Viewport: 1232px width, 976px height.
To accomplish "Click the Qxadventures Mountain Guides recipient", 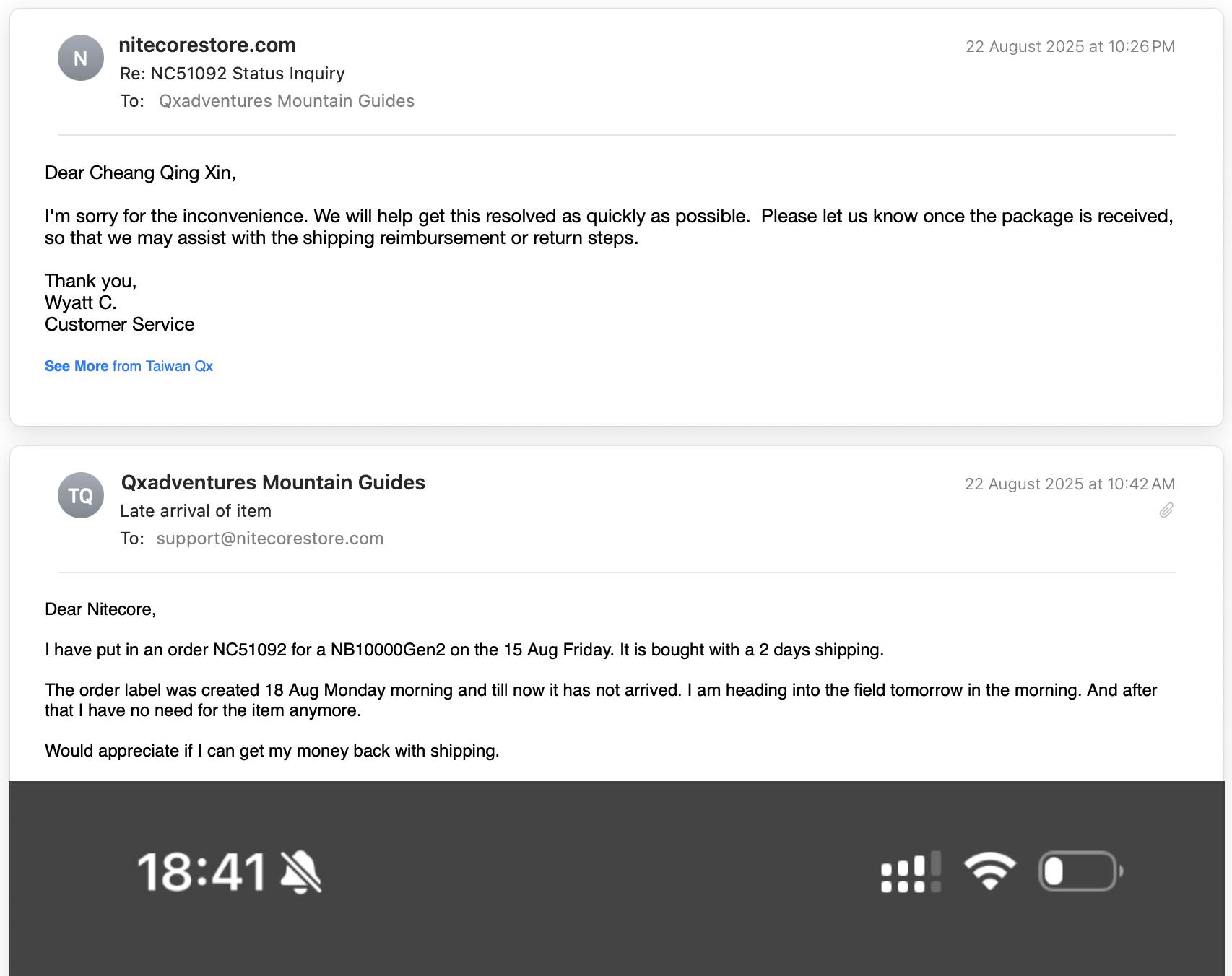I will [286, 101].
